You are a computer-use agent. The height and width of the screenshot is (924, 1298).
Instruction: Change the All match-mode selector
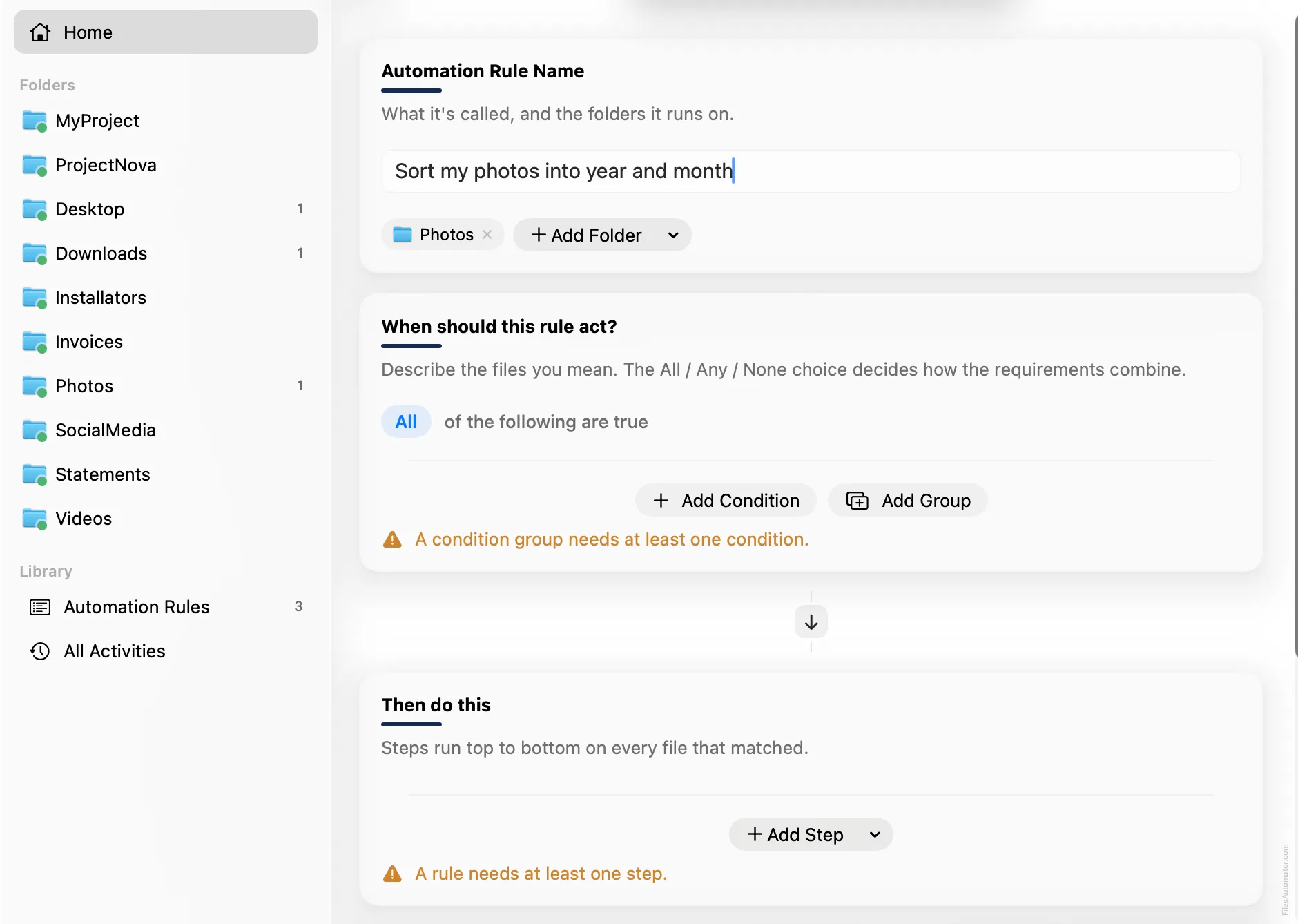406,422
